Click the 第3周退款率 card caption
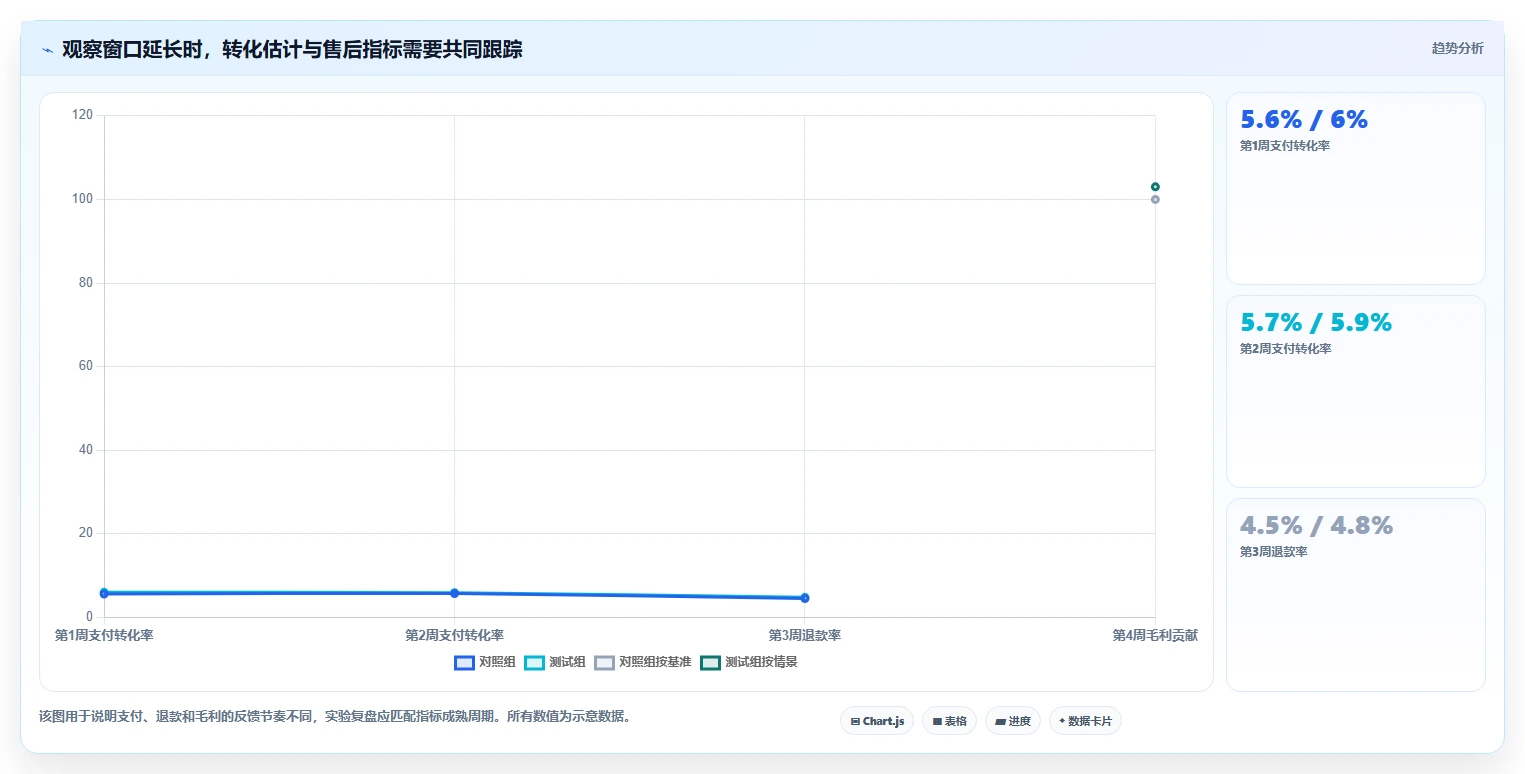This screenshot has width=1525, height=774. pyautogui.click(x=1274, y=552)
